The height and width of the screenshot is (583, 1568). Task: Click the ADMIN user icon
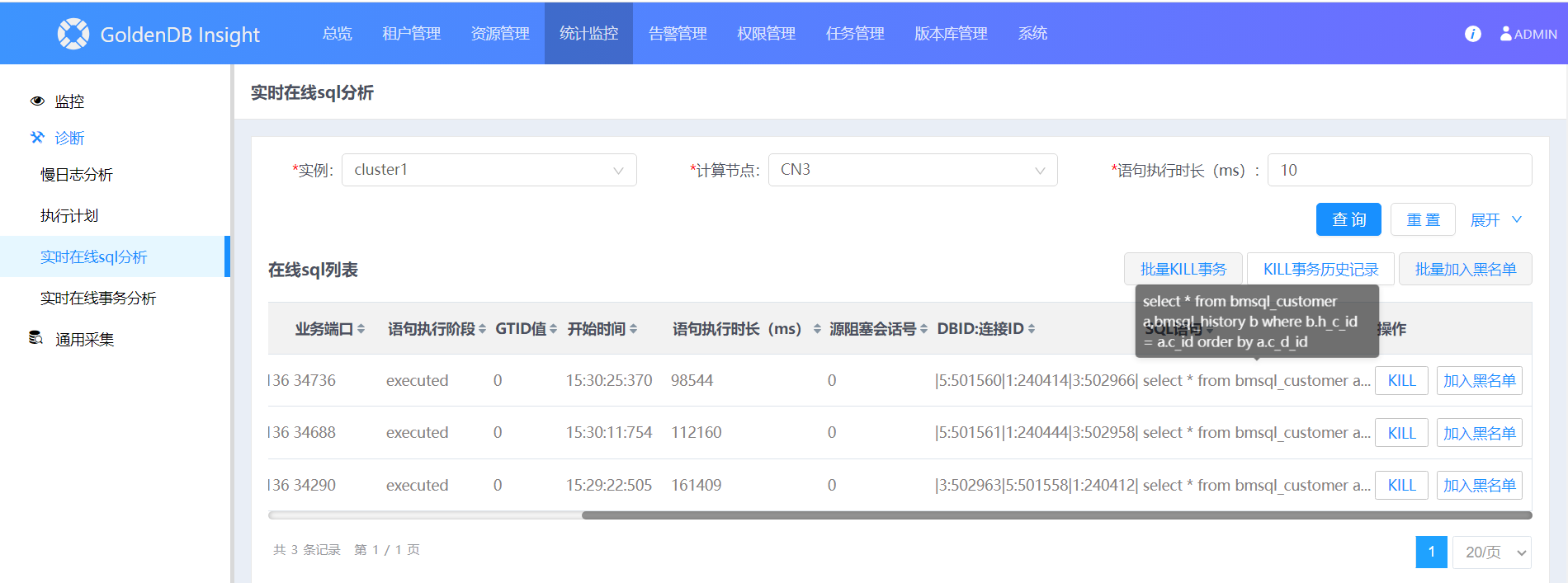point(1506,34)
